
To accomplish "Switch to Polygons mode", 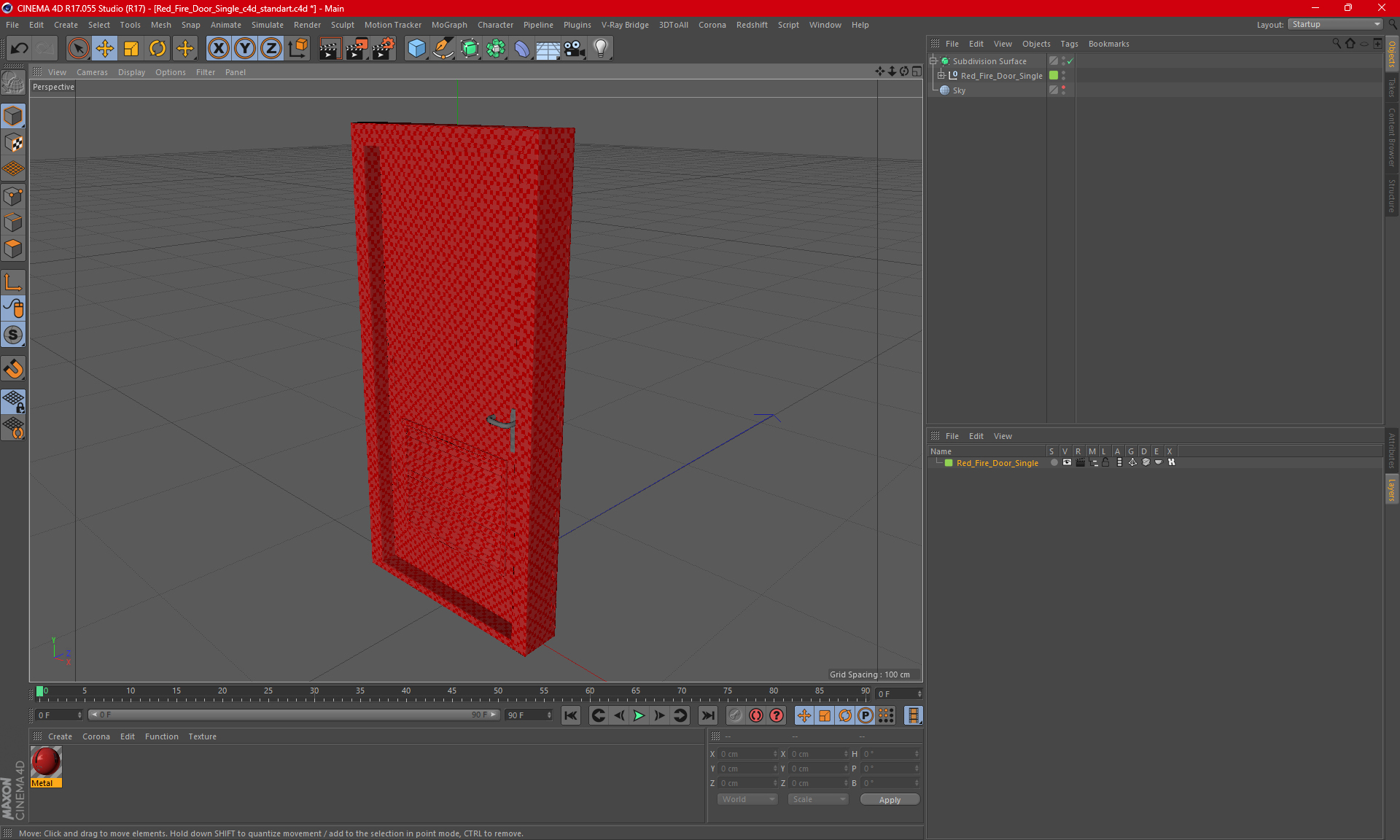I will tap(14, 249).
